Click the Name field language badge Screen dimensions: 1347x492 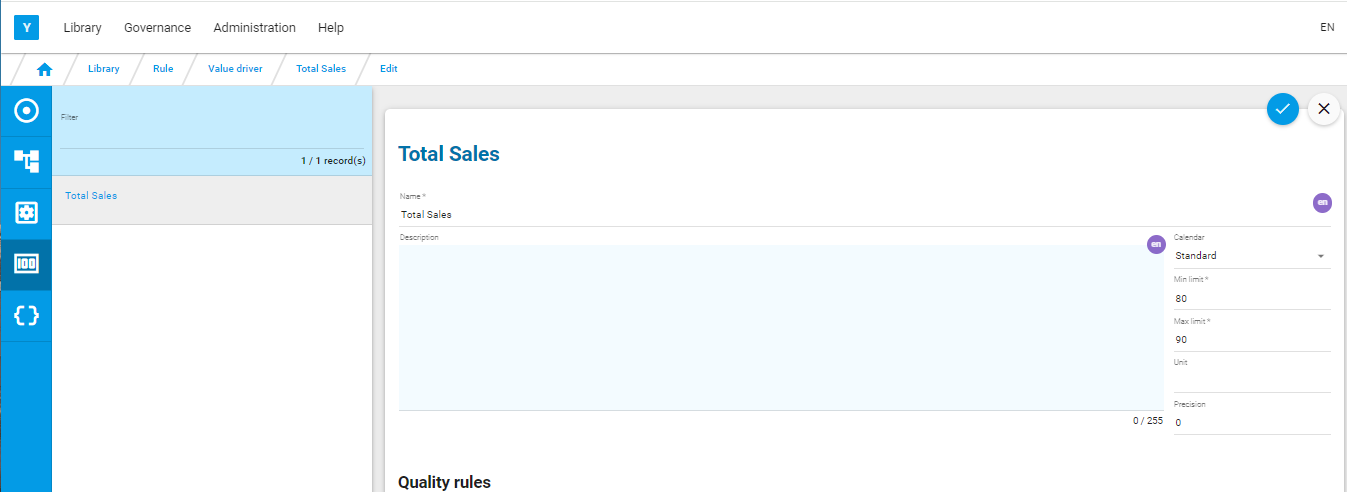tap(1322, 203)
